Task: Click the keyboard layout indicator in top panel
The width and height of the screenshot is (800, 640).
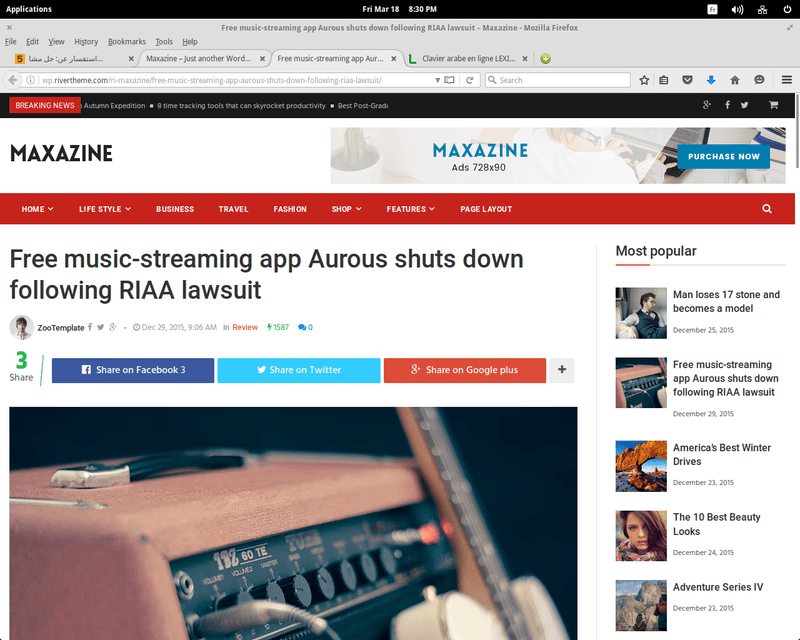Action: click(712, 9)
